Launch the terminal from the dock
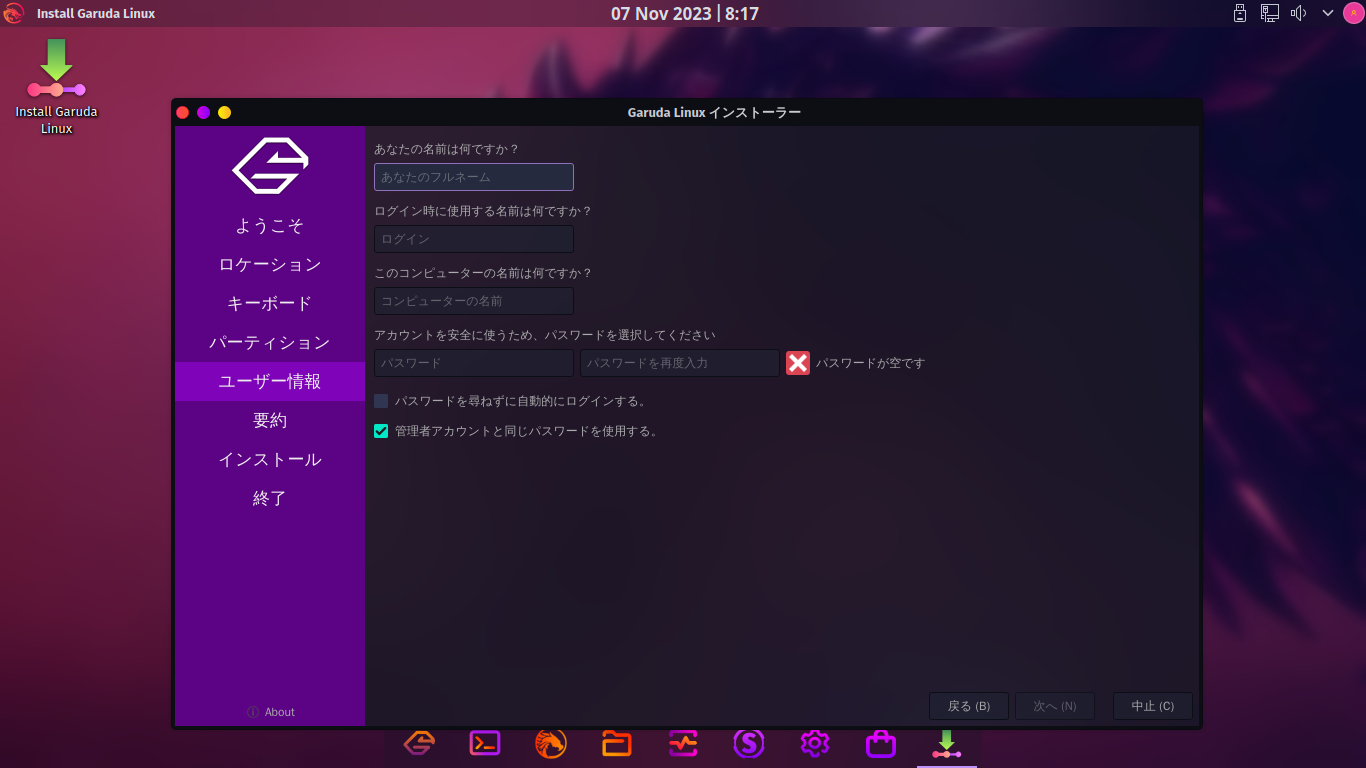 [x=485, y=743]
